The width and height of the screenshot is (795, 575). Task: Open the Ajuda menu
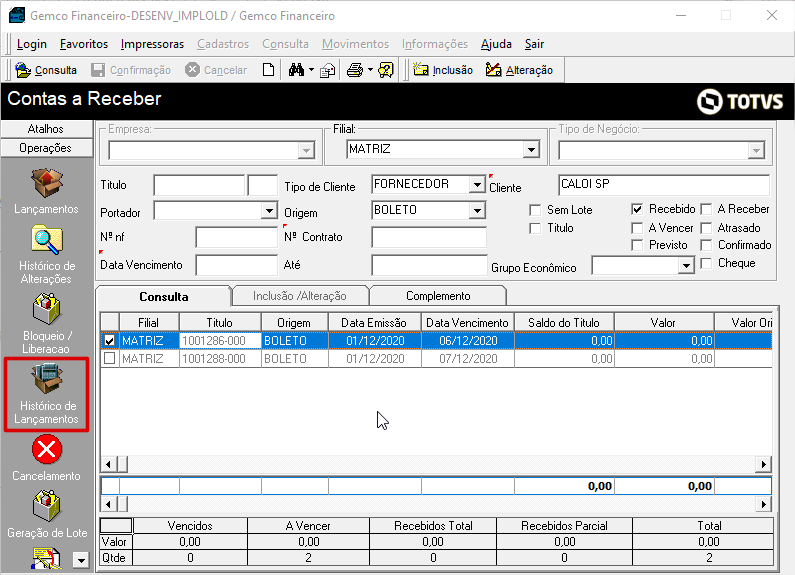tap(496, 44)
